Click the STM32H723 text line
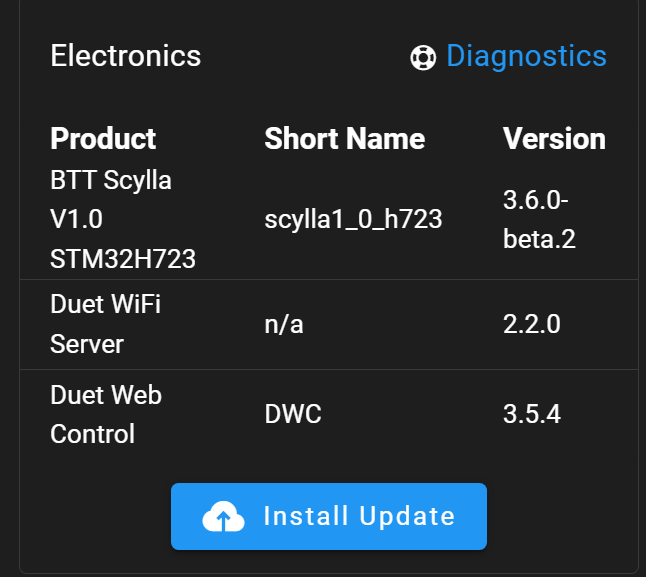Viewport: 646px width, 577px height. 123,259
